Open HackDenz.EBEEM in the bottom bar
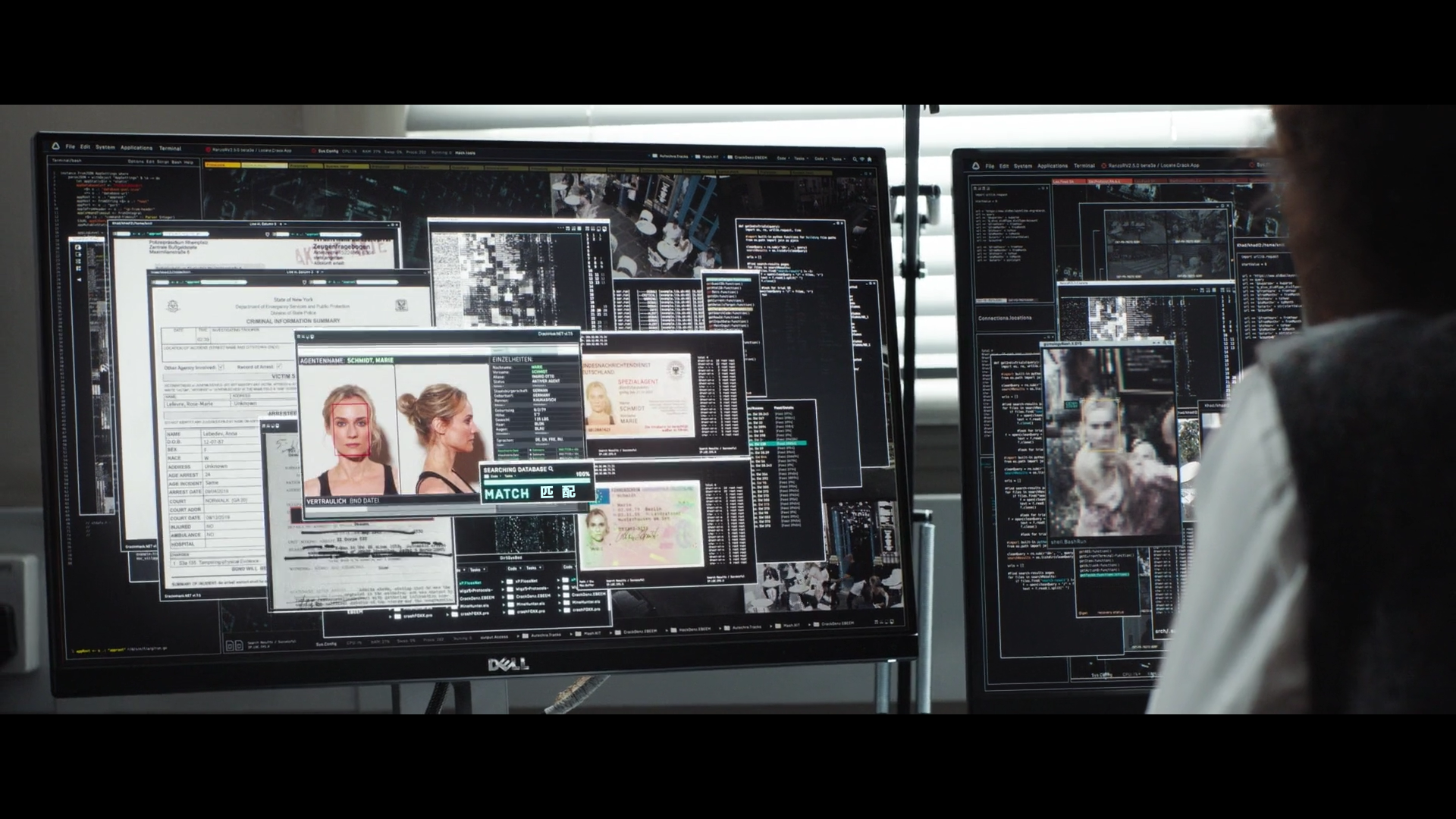The width and height of the screenshot is (1456, 819). tap(694, 629)
